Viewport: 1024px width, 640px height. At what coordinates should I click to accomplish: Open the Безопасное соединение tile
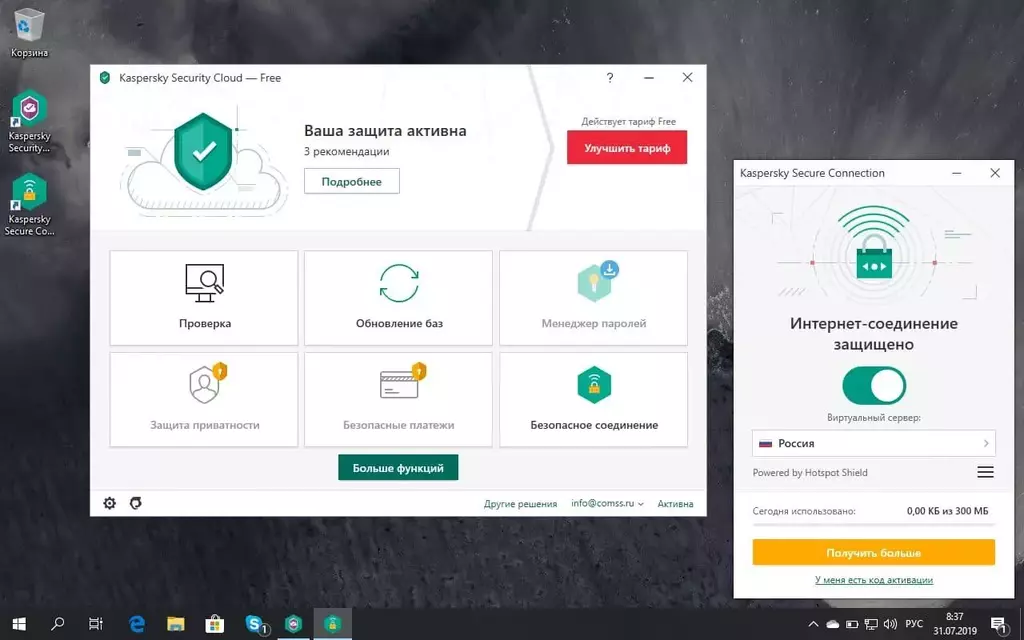(593, 400)
